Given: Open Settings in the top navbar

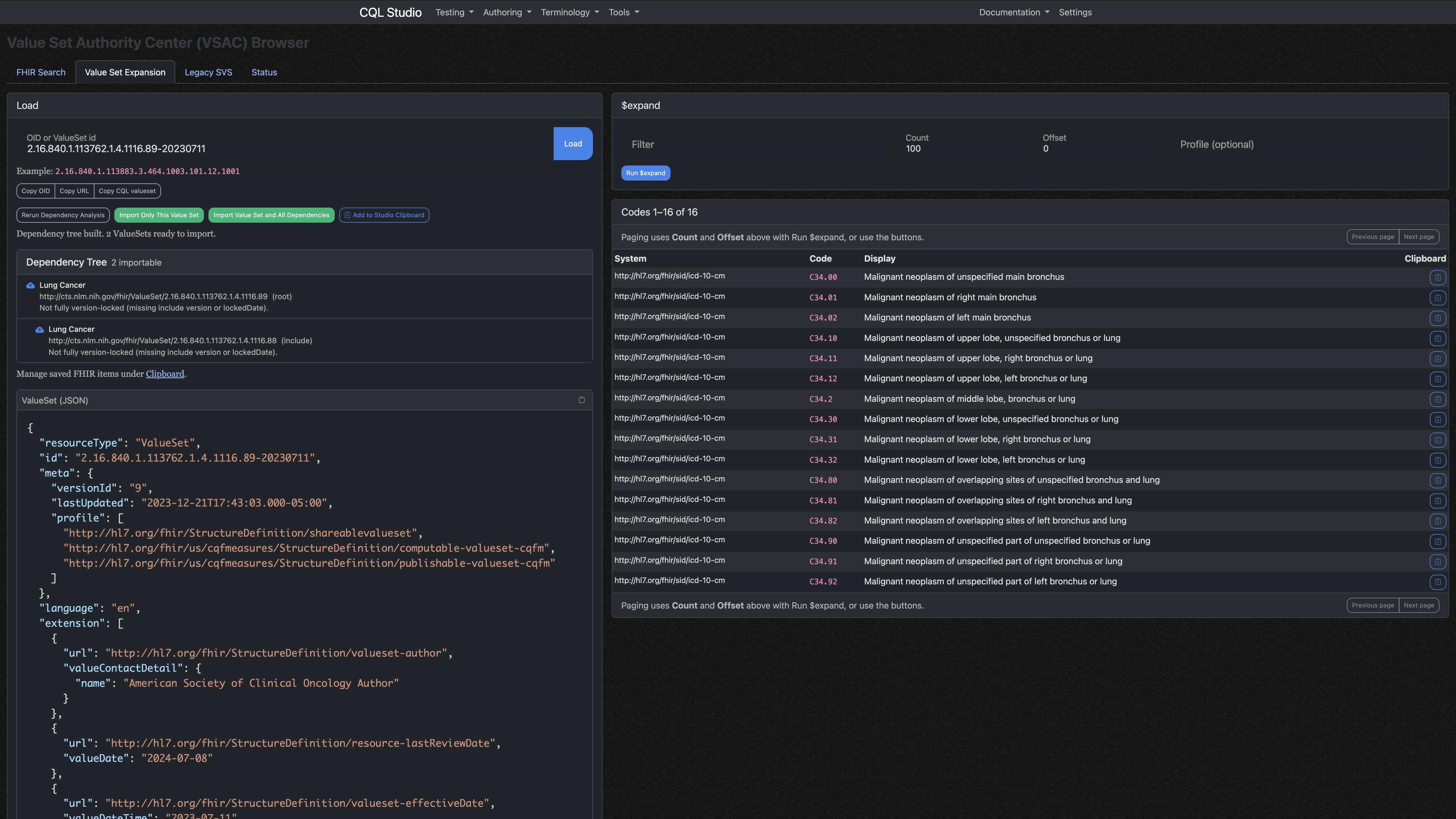Looking at the screenshot, I should (1075, 13).
